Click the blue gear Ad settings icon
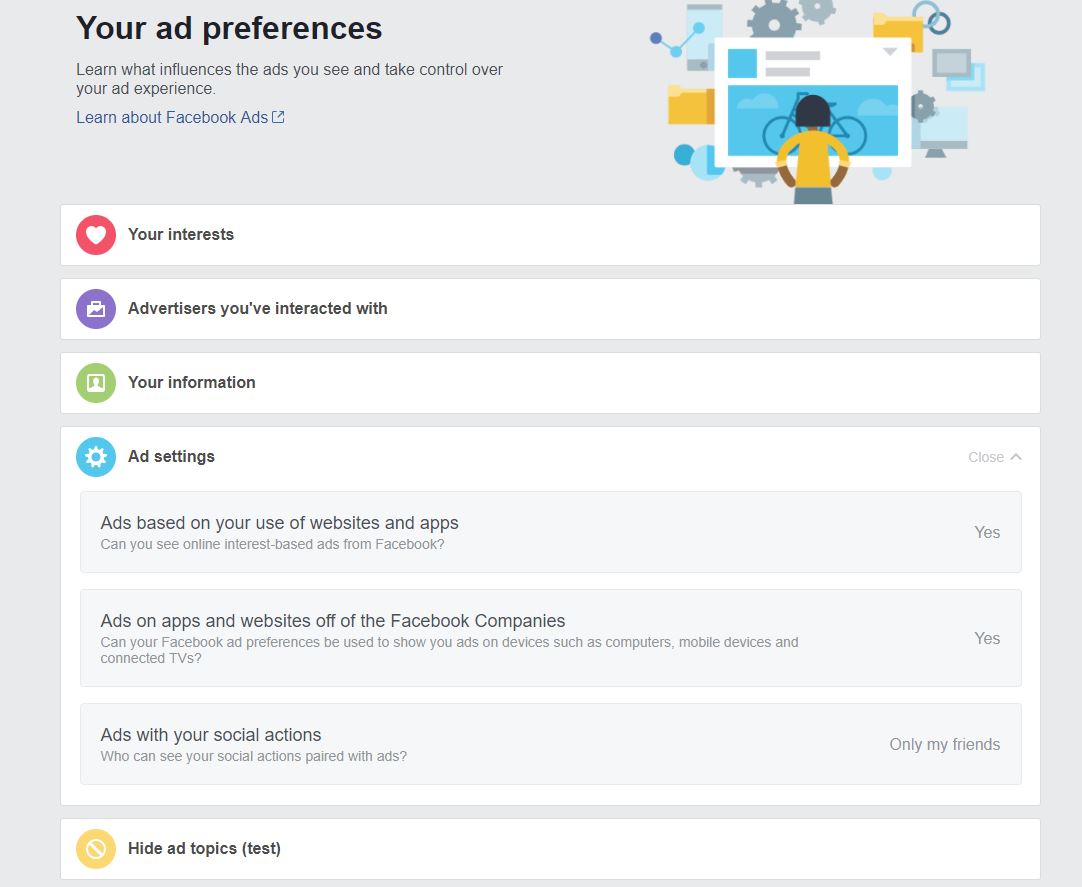Viewport: 1082px width, 887px height. [x=96, y=457]
